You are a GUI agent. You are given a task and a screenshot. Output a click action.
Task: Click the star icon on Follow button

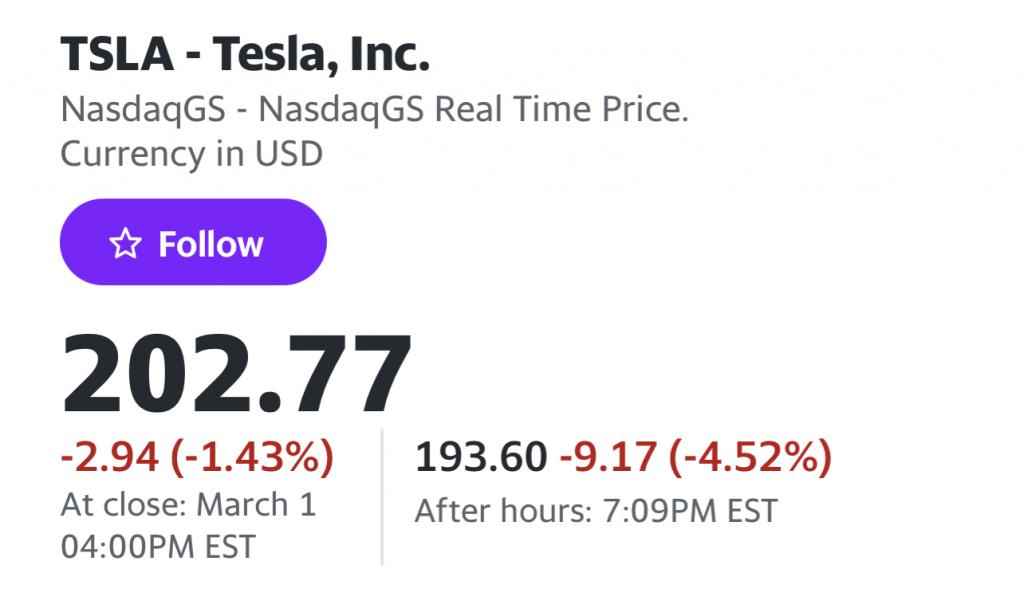(125, 244)
